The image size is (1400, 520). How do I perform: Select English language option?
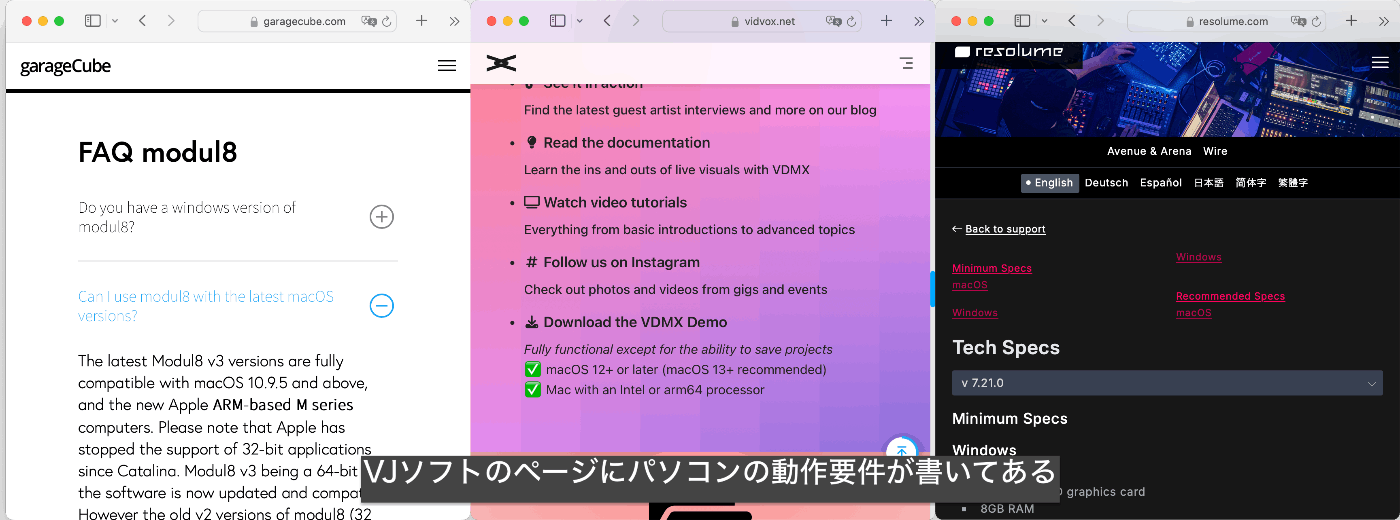(x=1050, y=183)
